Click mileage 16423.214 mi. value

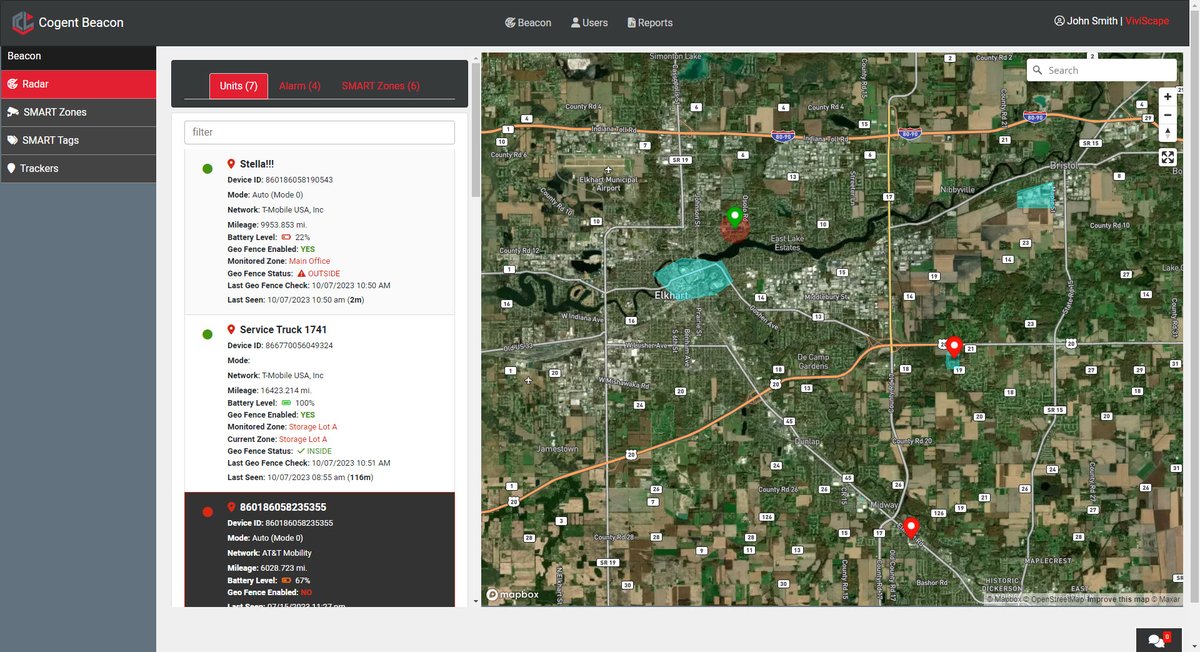[286, 391]
